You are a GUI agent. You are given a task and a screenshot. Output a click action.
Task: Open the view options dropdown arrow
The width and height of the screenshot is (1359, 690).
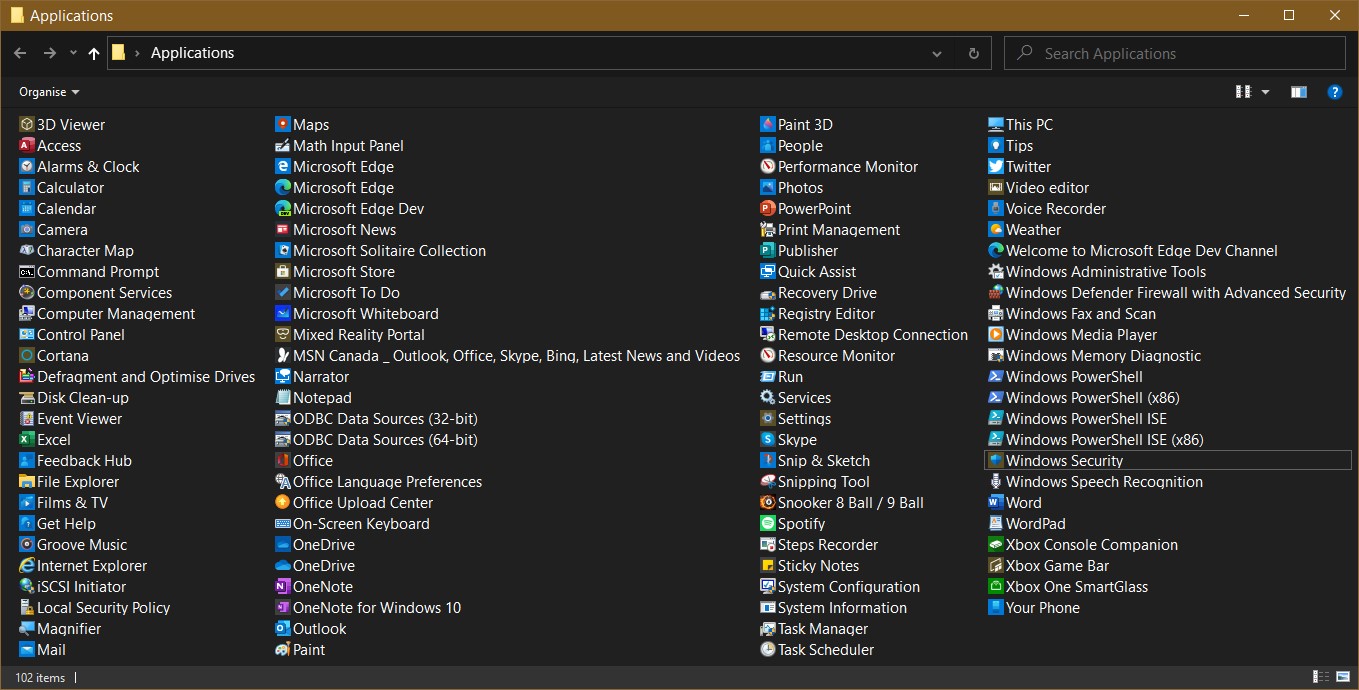(x=1265, y=92)
